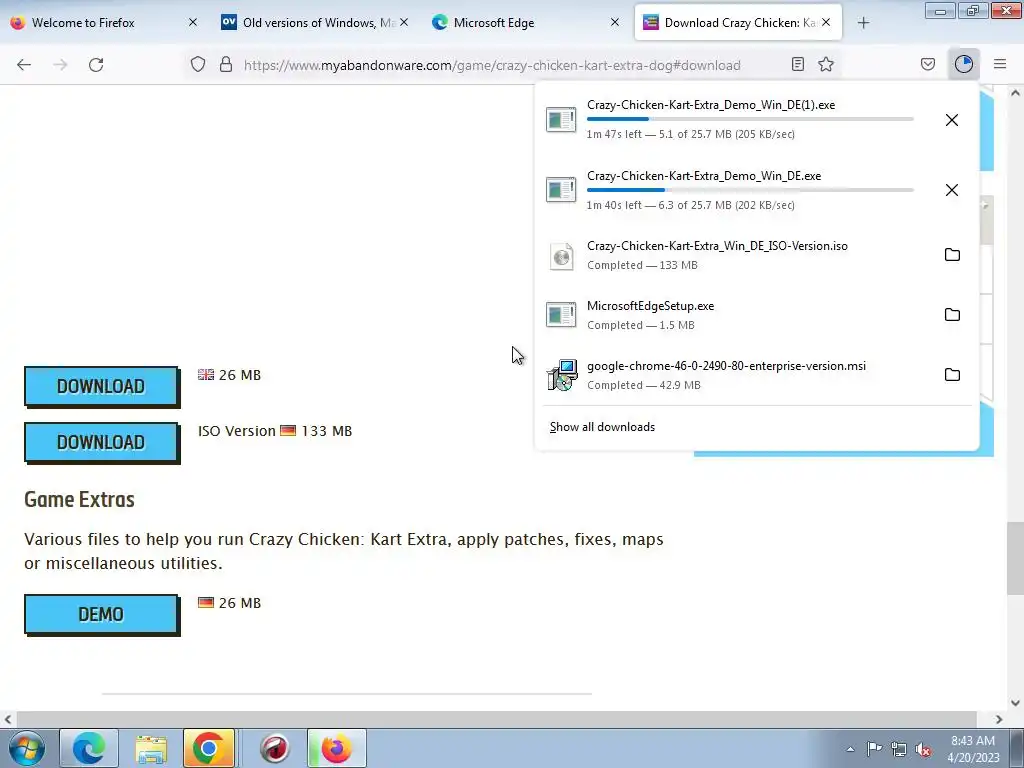
Task: Launch Google Chrome from the taskbar
Action: point(209,748)
